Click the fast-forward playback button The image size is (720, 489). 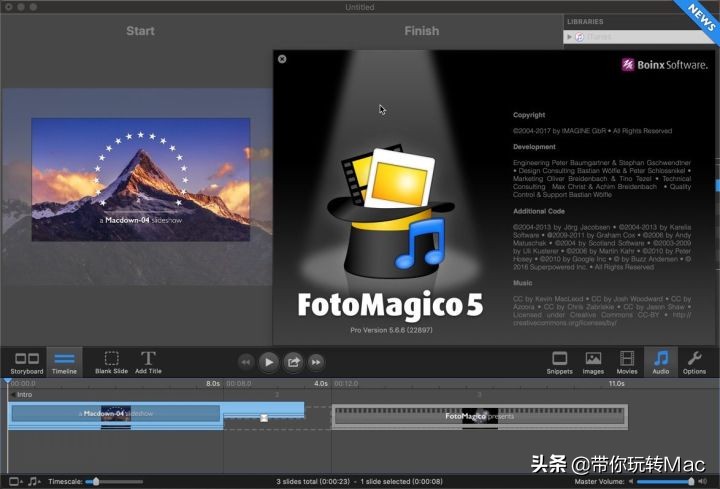pos(316,362)
